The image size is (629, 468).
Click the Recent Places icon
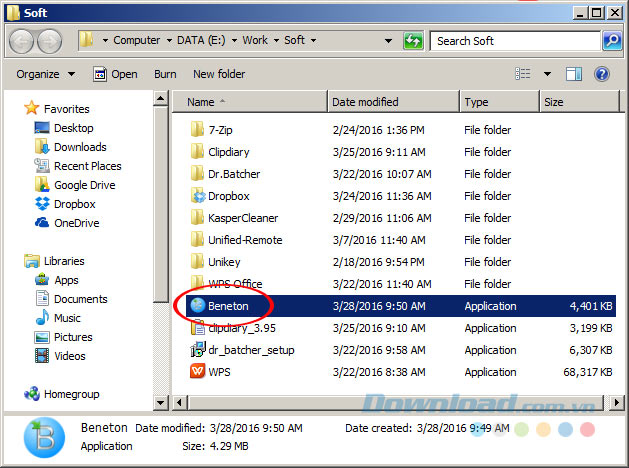tap(42, 166)
